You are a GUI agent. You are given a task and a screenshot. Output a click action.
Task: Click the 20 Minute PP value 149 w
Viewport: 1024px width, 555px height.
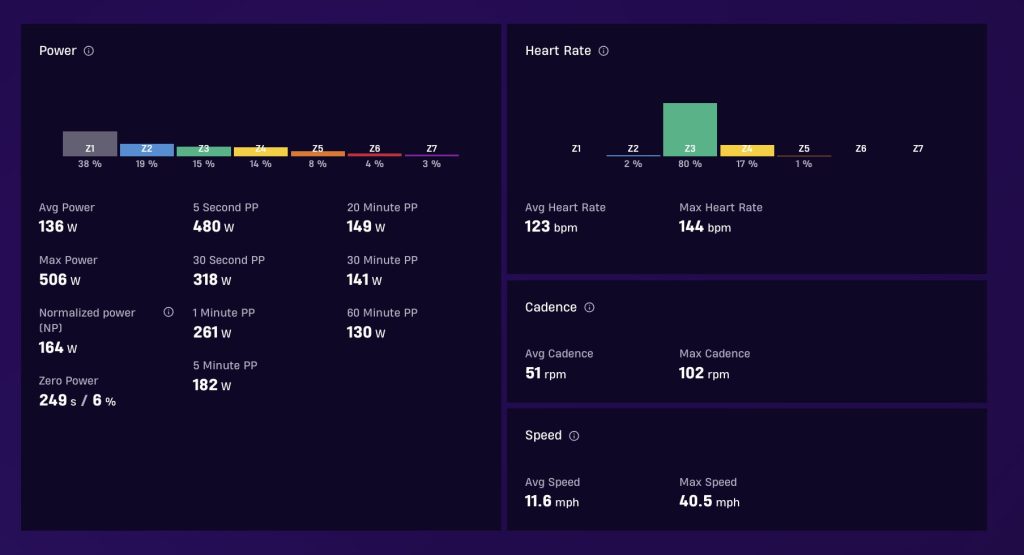366,227
